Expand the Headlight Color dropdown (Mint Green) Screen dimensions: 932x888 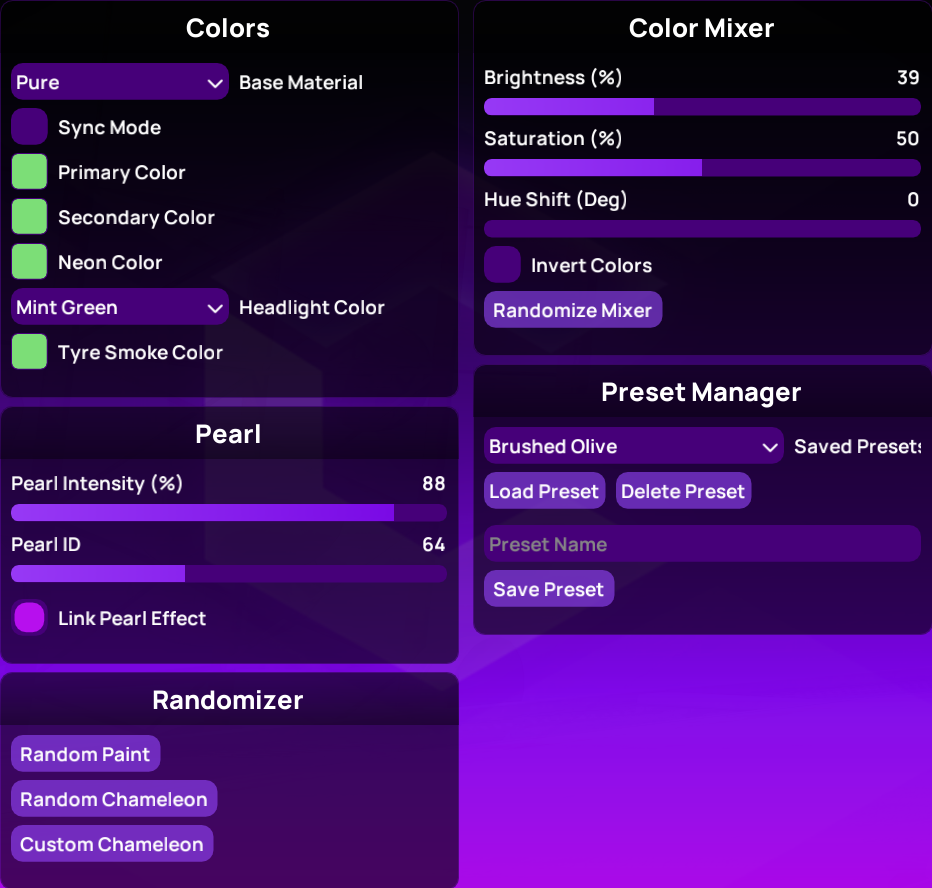119,307
